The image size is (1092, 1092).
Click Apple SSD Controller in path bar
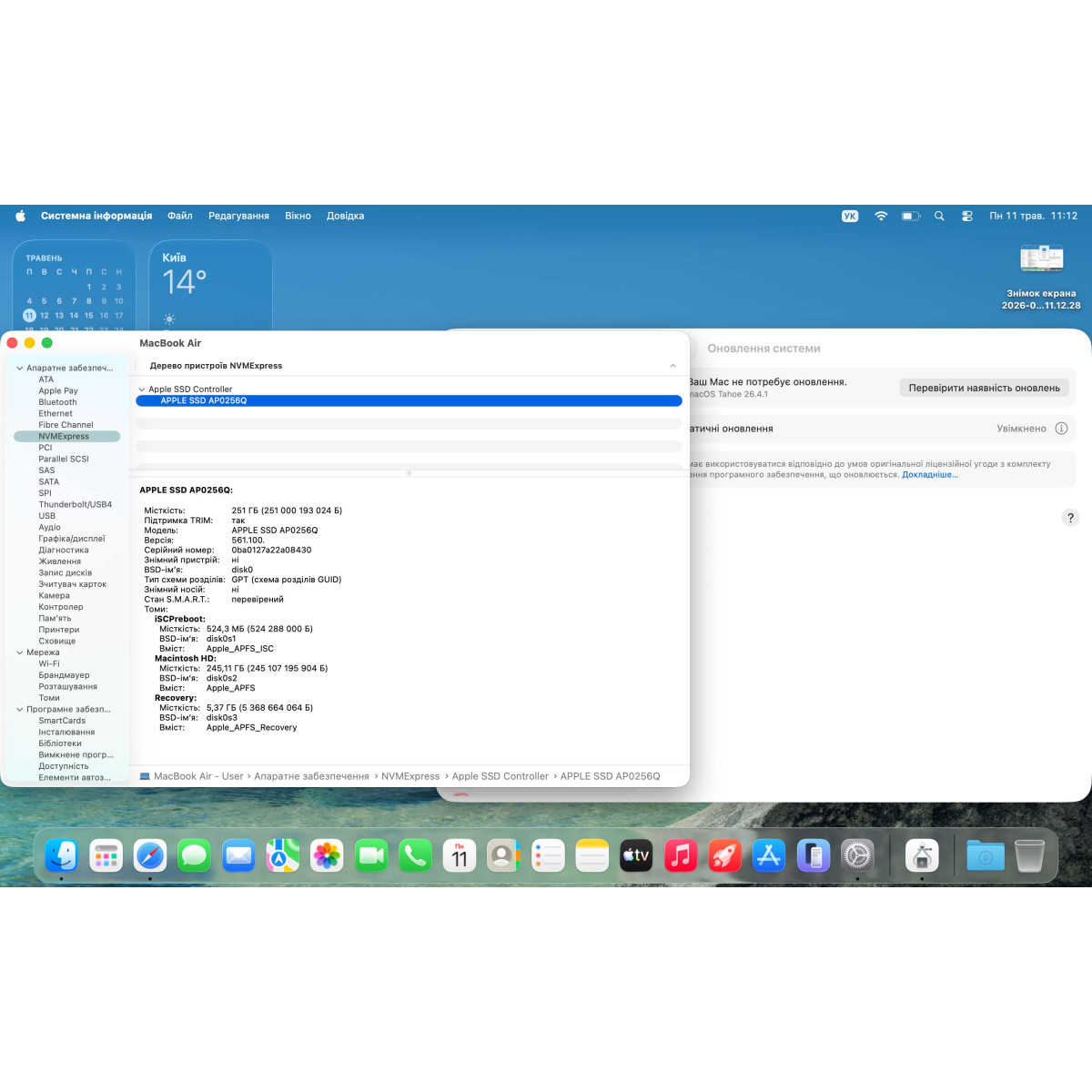coord(500,776)
